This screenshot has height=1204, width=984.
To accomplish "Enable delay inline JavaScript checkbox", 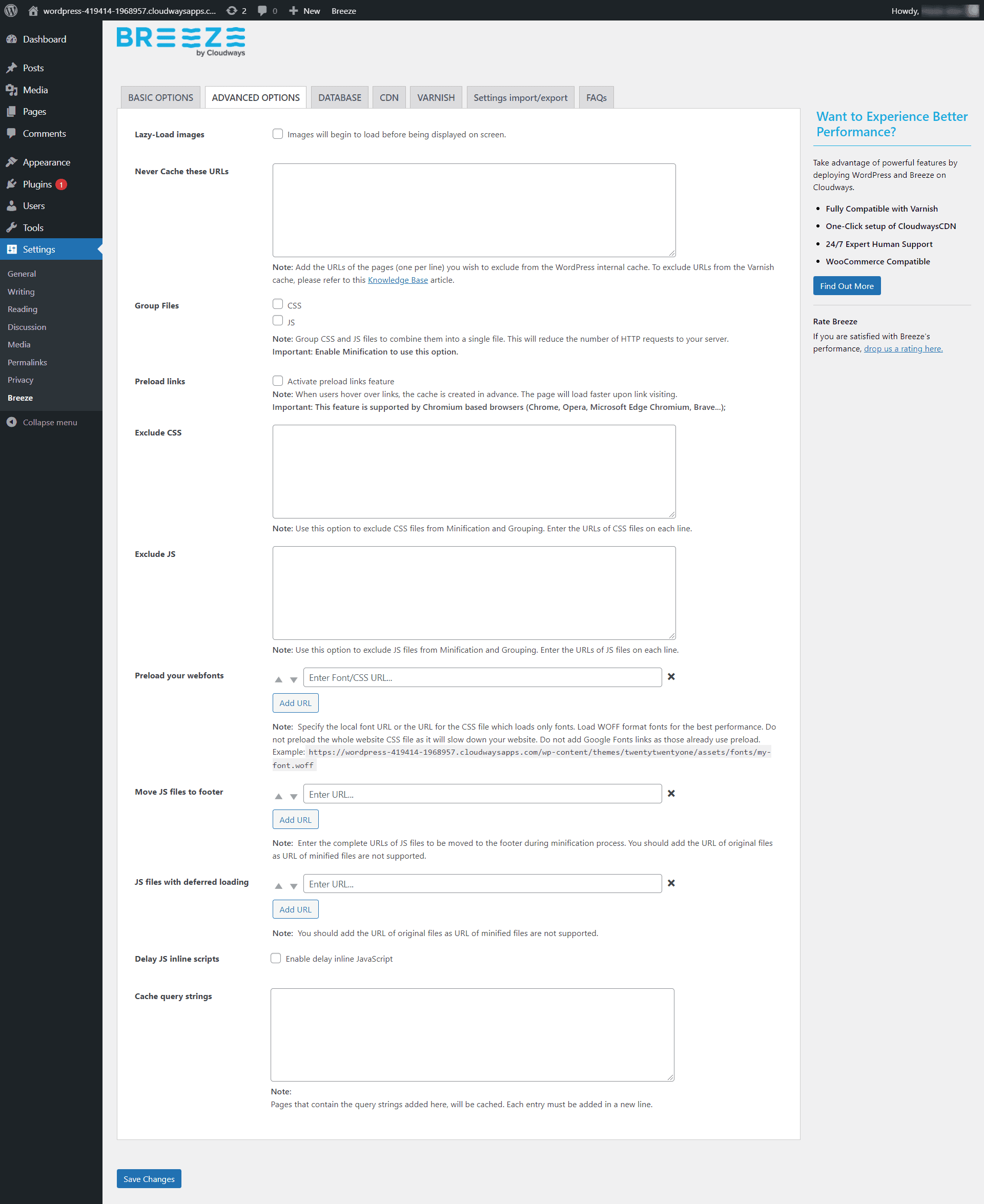I will [x=276, y=958].
